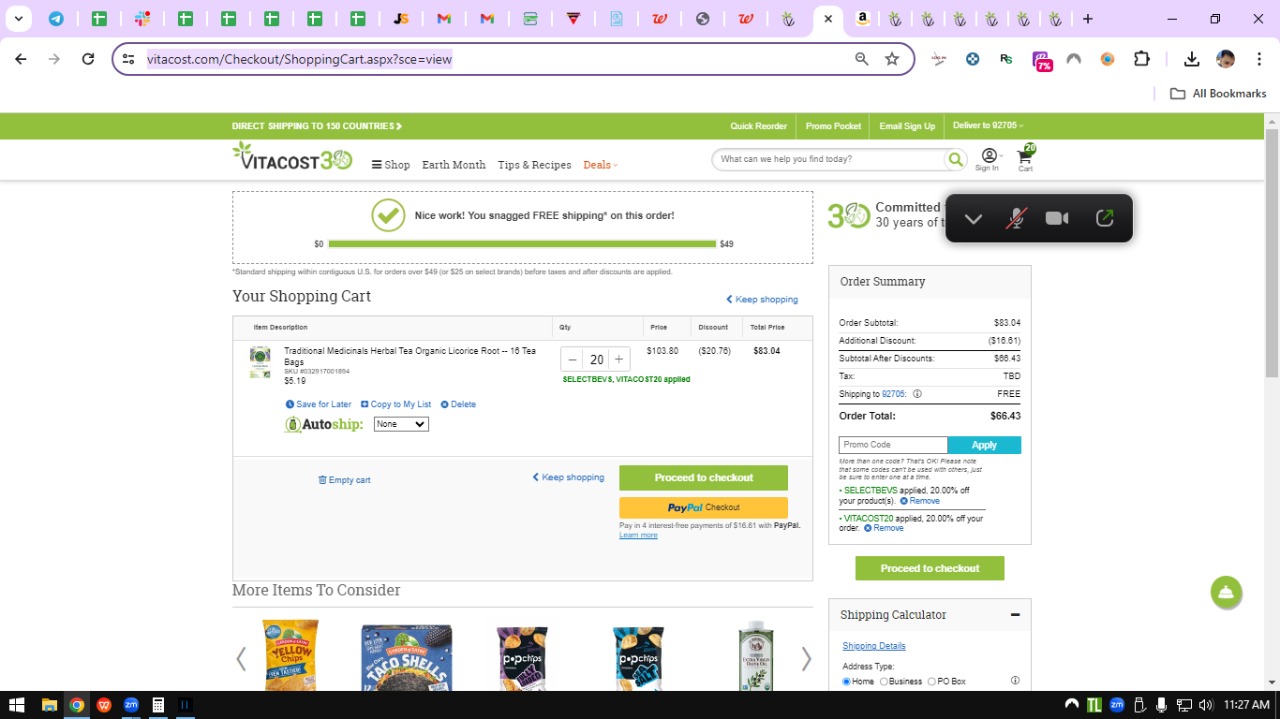Collapse Zoom meeting controls with the chevron
This screenshot has height=719, width=1280.
pyautogui.click(x=973, y=218)
